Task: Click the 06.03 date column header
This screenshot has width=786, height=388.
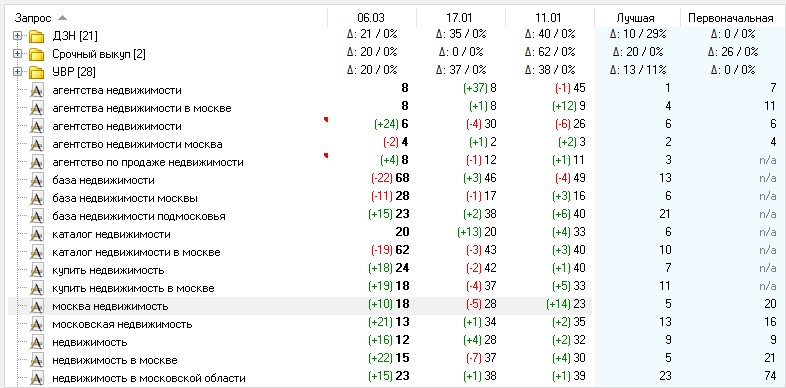Action: (x=371, y=18)
